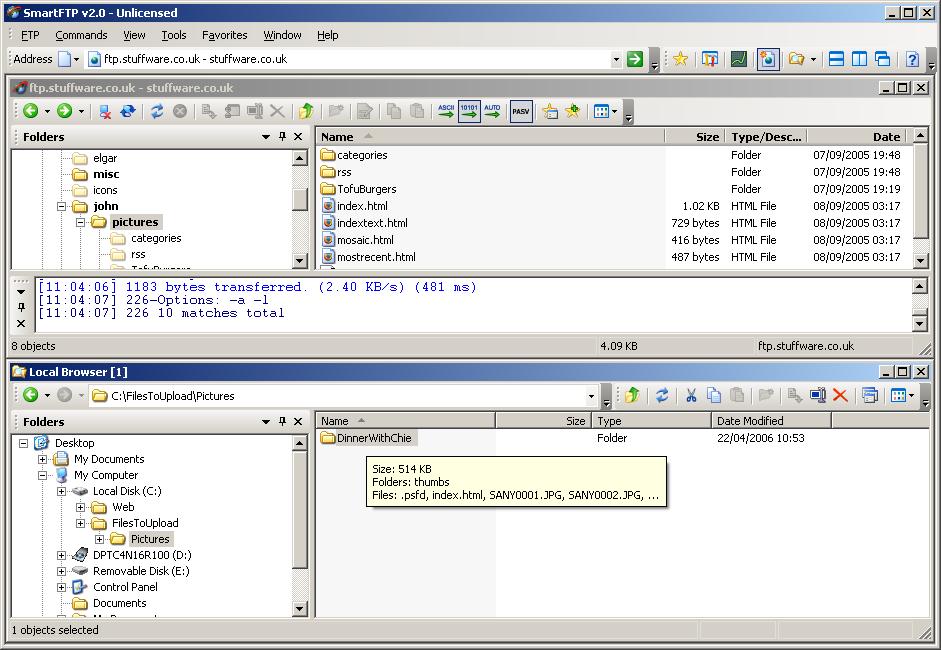The width and height of the screenshot is (941, 650).
Task: Refresh the remote FTP file listing
Action: click(x=157, y=111)
